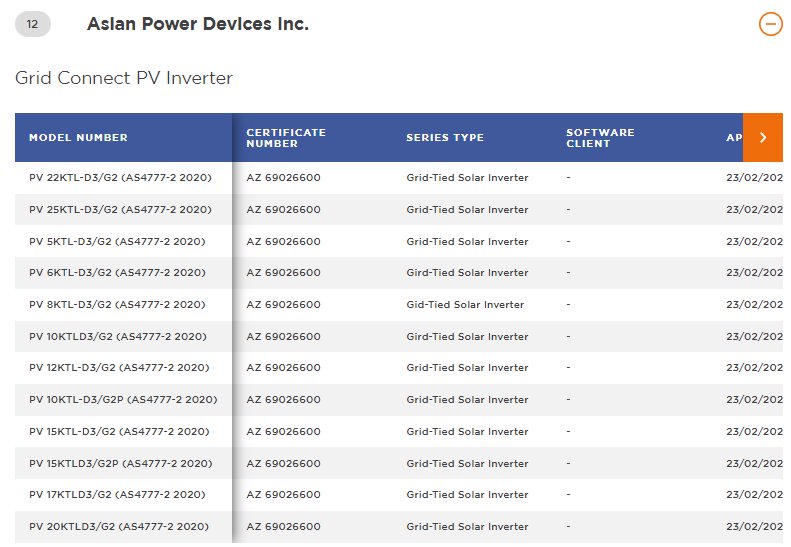Click the 12 count badge
This screenshot has height=547, width=791.
(33, 25)
